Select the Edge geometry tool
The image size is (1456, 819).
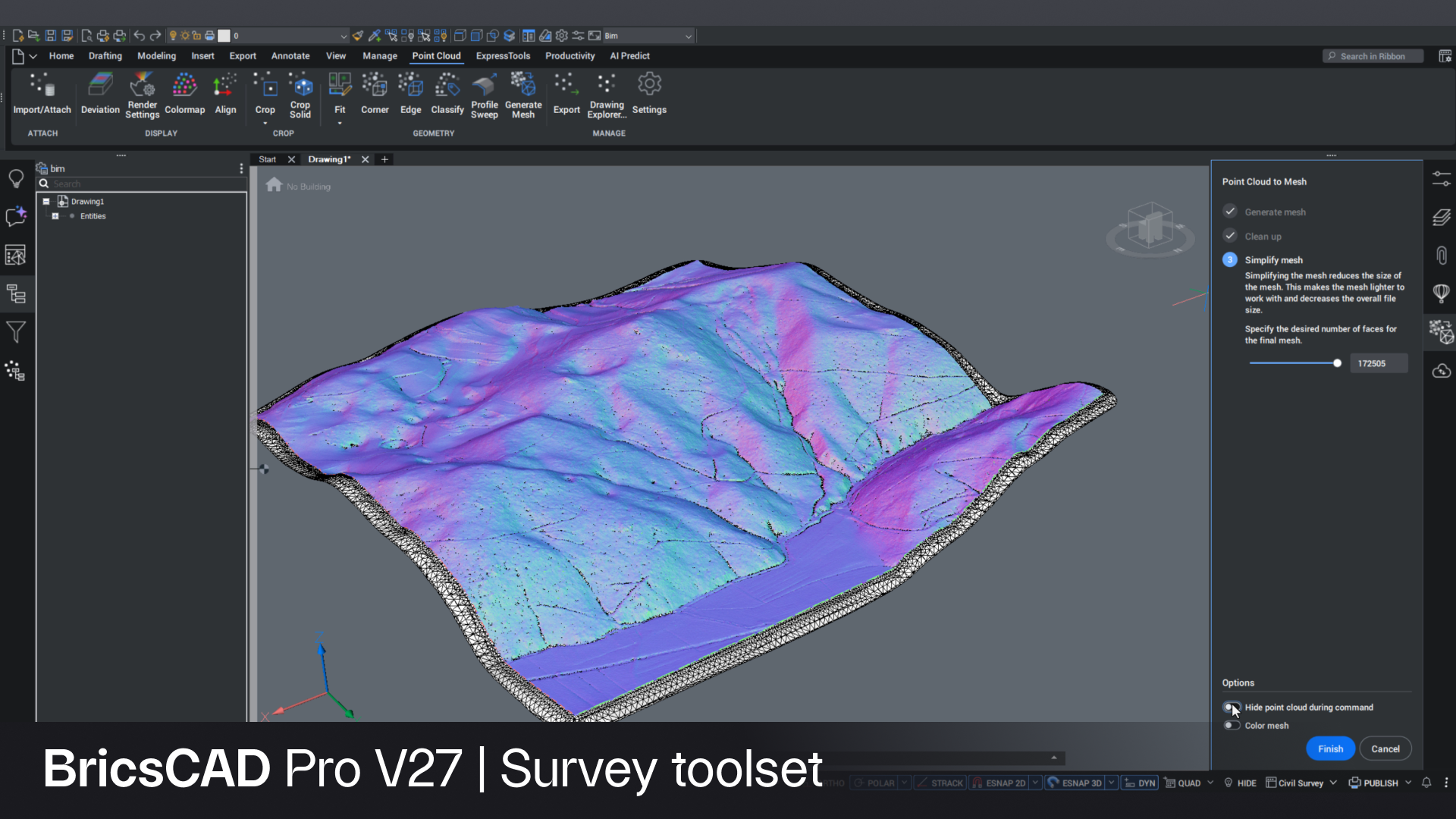pos(410,94)
